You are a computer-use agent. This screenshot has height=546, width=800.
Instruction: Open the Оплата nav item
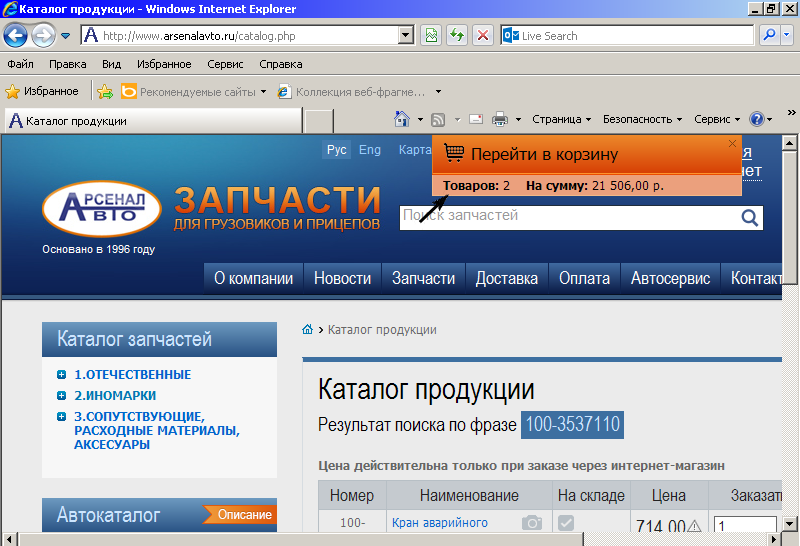point(584,278)
